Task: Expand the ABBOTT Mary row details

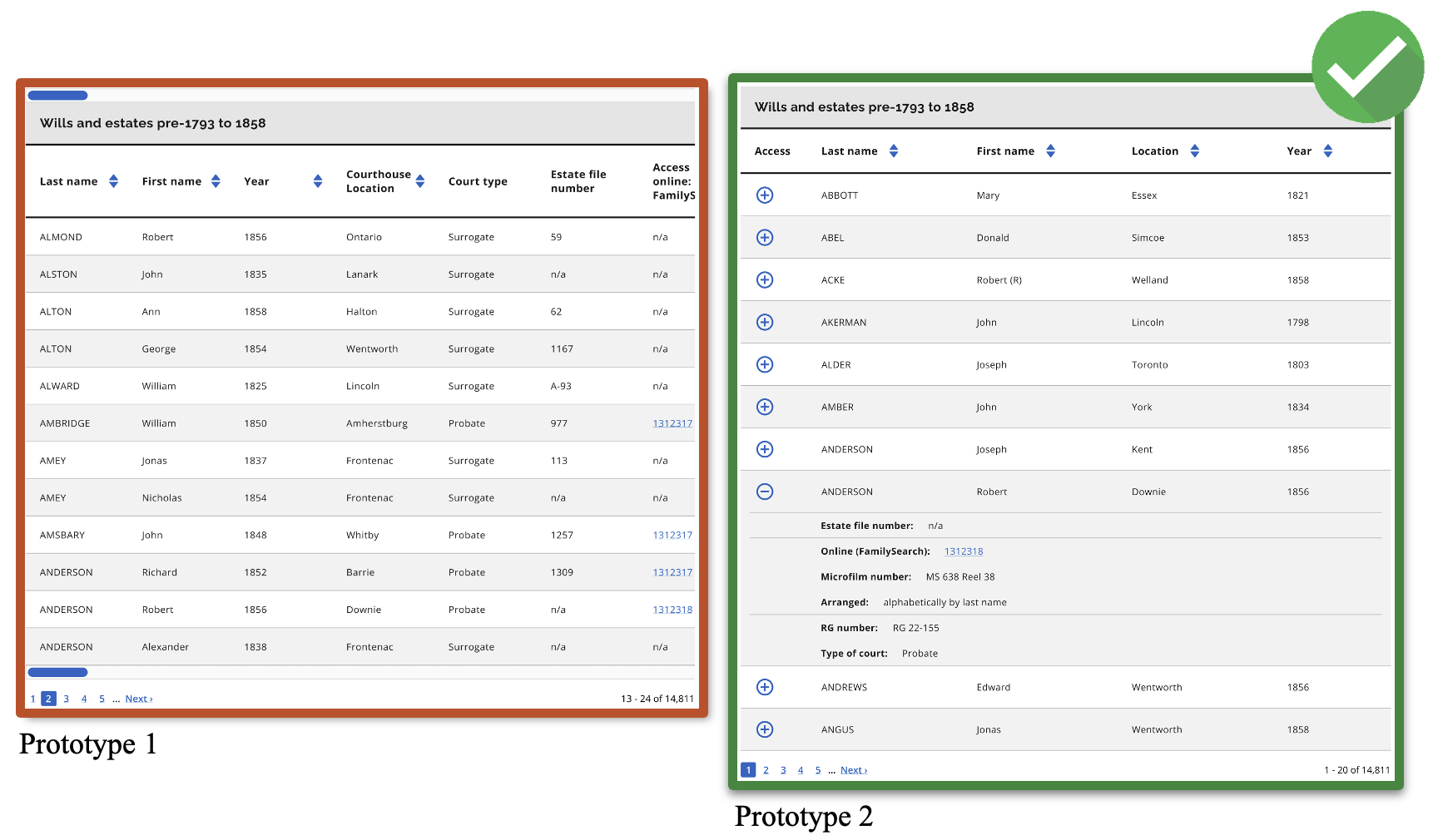Action: [765, 195]
